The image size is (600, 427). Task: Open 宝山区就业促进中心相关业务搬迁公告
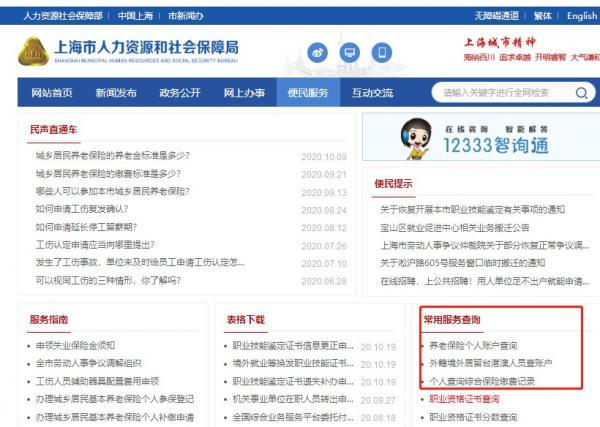pos(455,228)
